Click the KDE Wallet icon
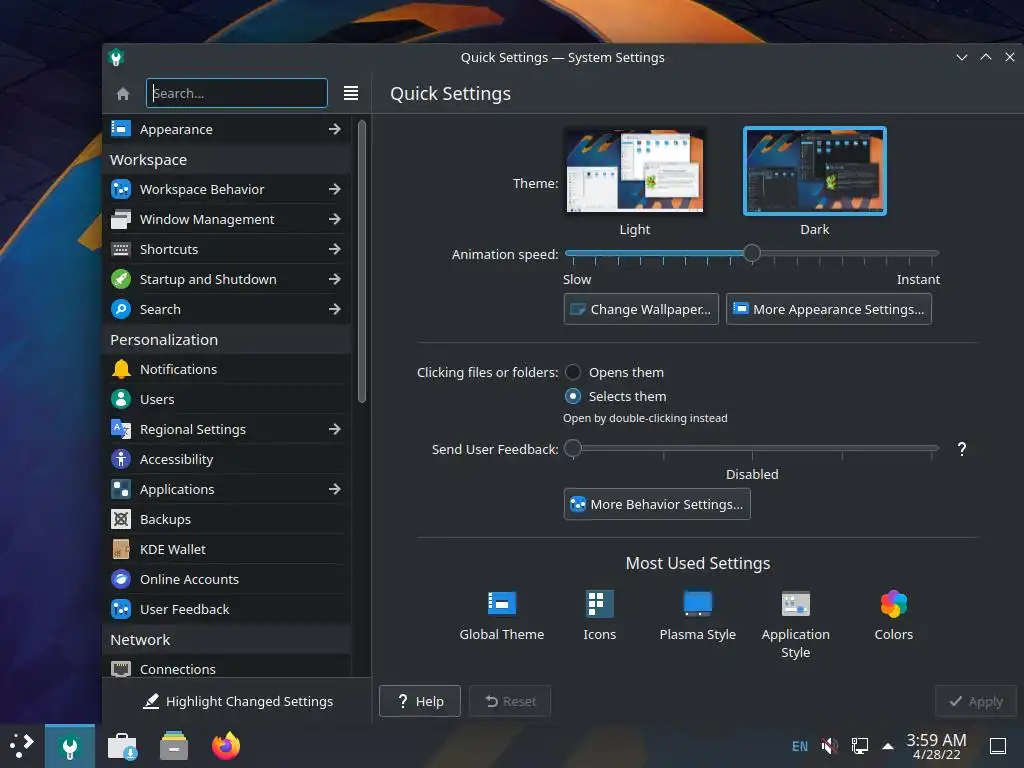Viewport: 1024px width, 768px height. 121,549
